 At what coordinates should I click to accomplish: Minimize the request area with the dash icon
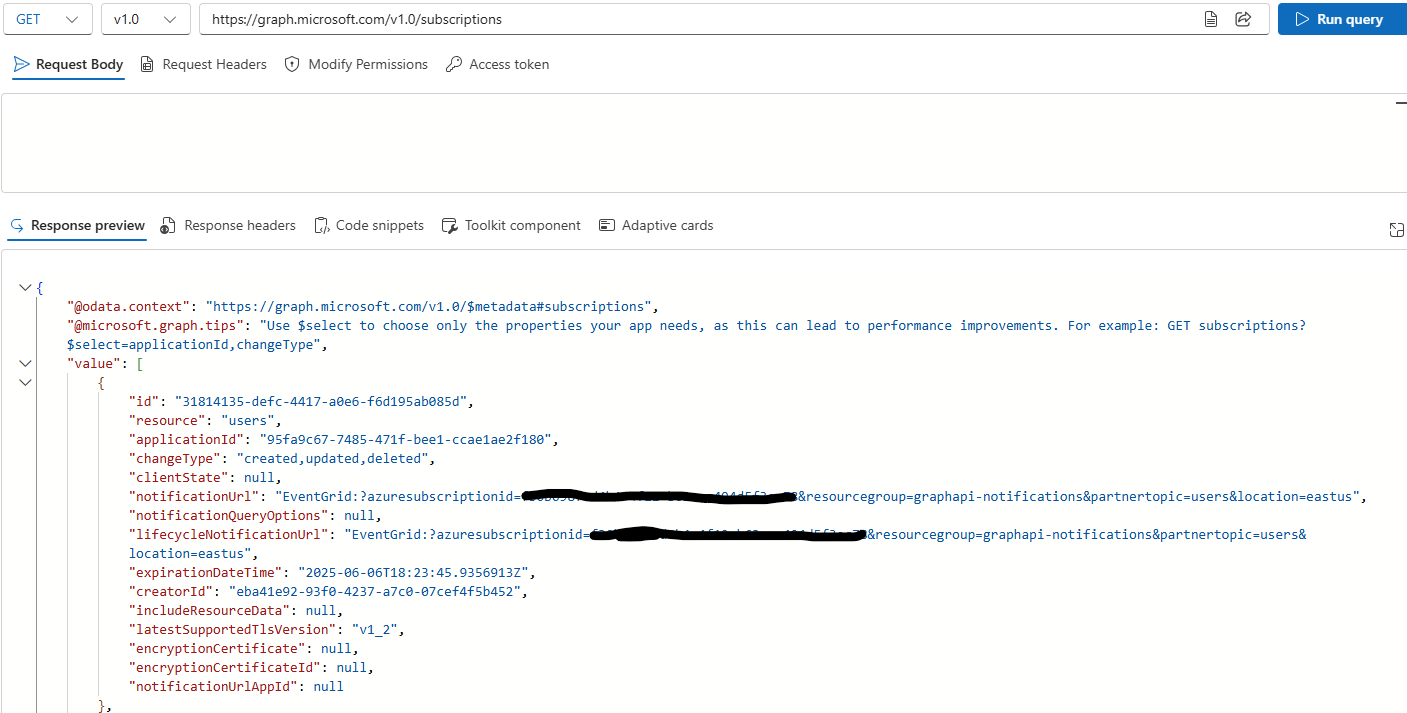click(x=1401, y=102)
